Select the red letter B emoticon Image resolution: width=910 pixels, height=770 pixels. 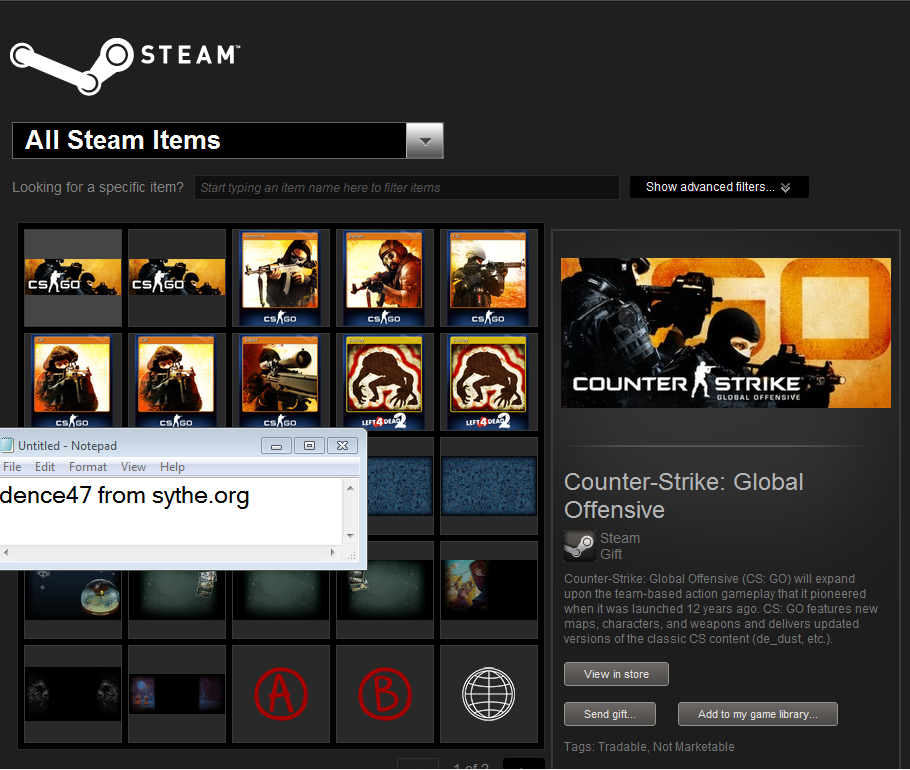tap(385, 693)
